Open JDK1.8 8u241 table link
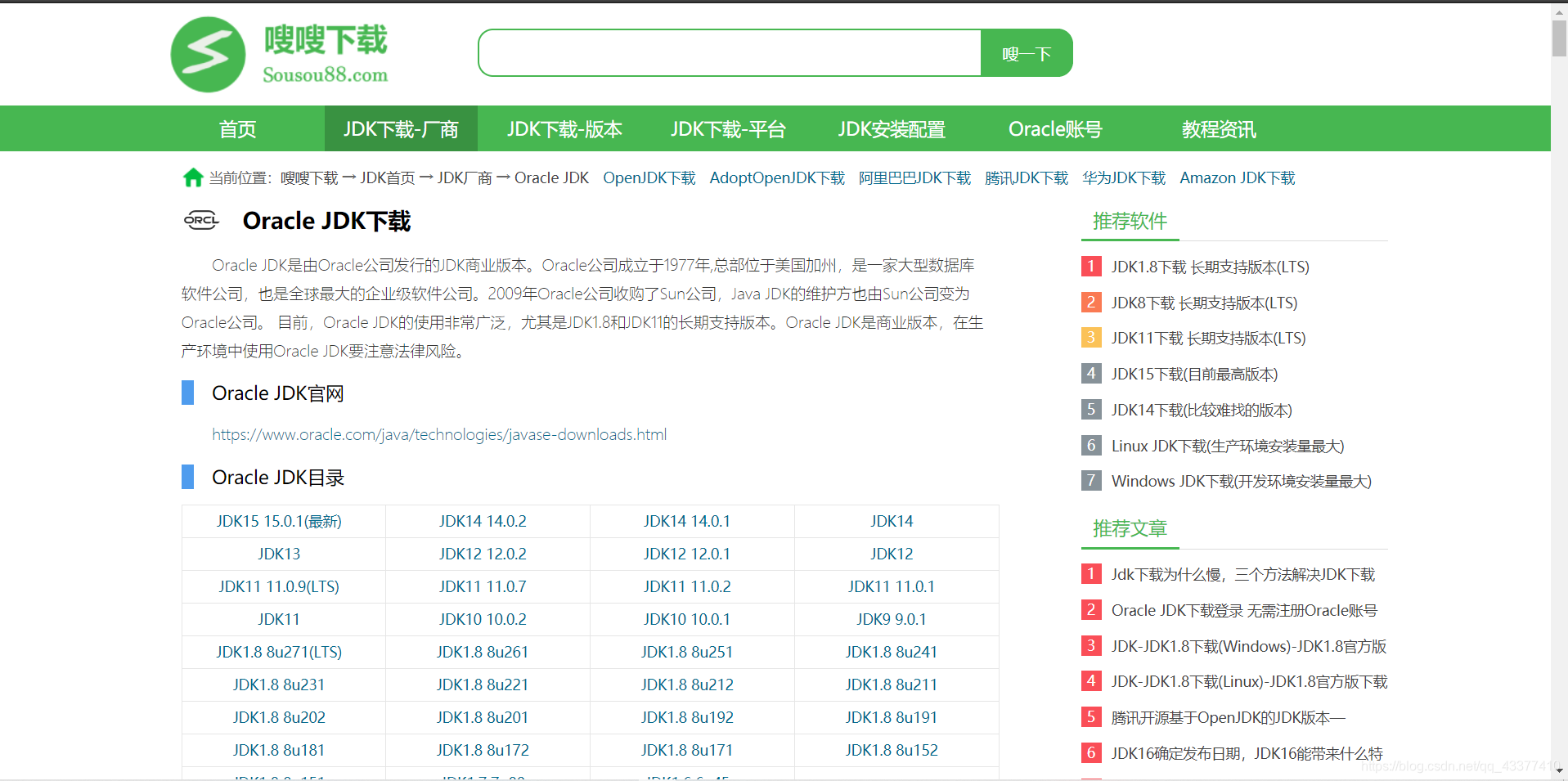Image resolution: width=1568 pixels, height=781 pixels. [892, 652]
